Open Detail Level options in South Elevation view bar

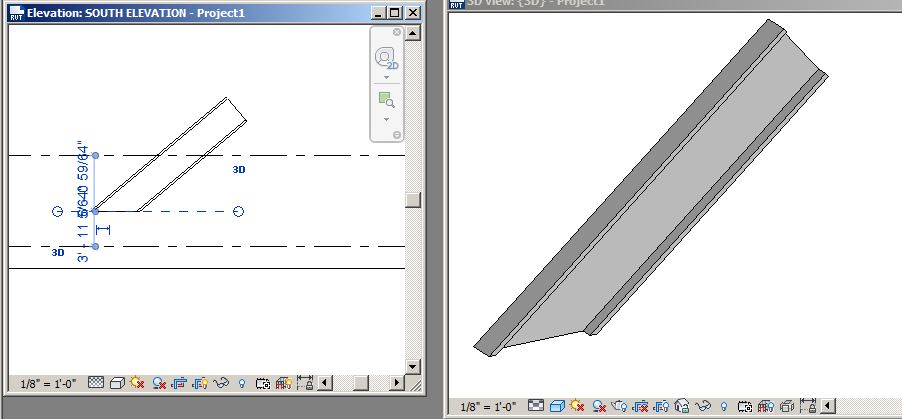(96, 383)
